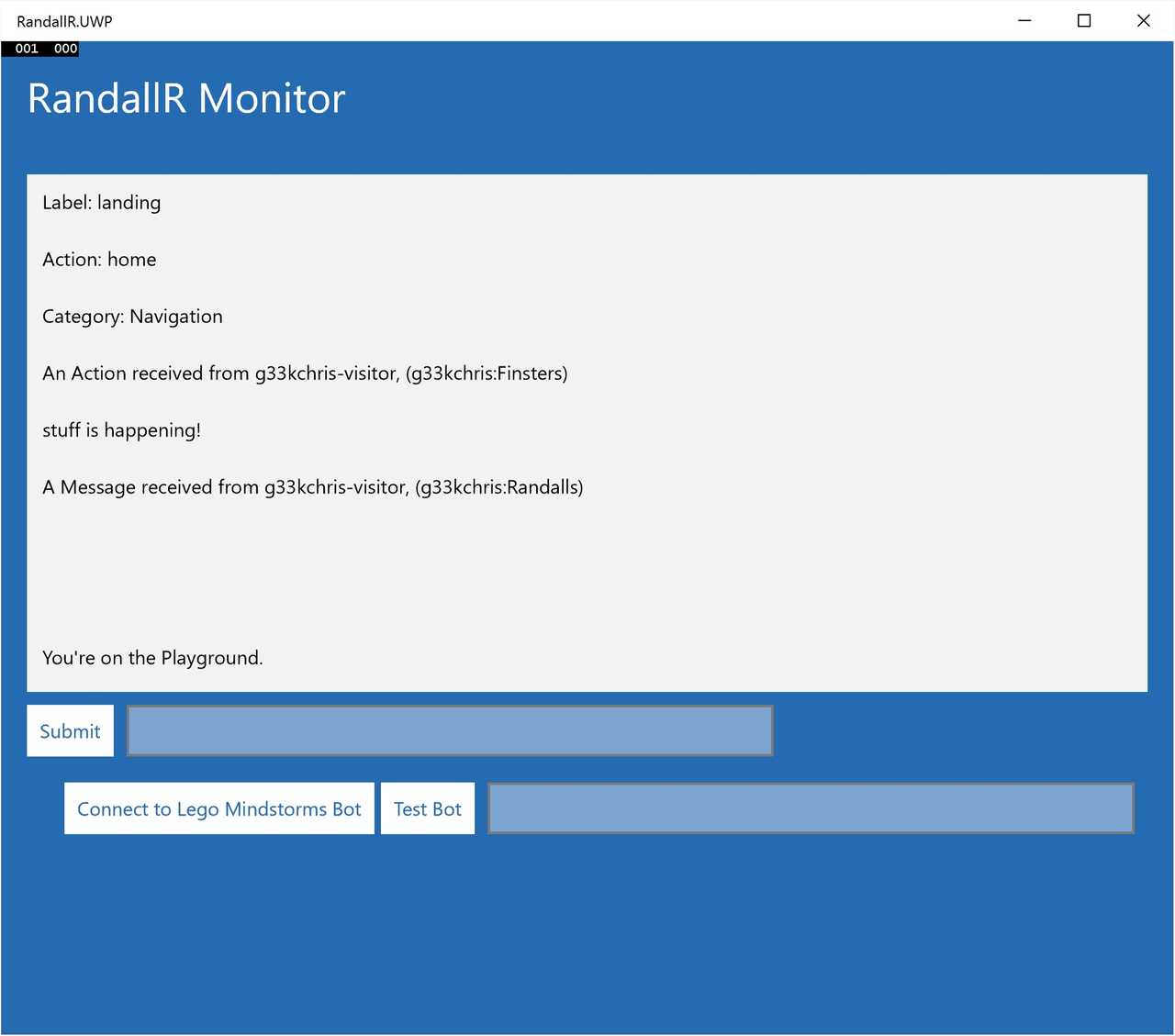
Task: Click the g33kchris:Randalls message entry
Action: click(312, 486)
